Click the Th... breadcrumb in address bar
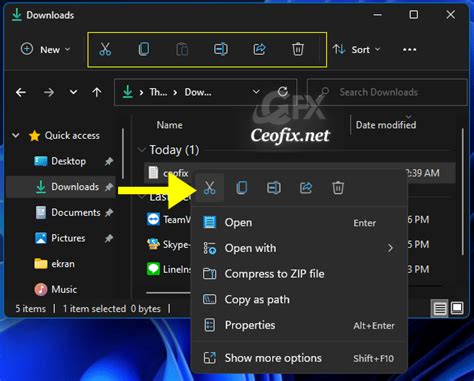Image resolution: width=474 pixels, height=381 pixels. [158, 92]
